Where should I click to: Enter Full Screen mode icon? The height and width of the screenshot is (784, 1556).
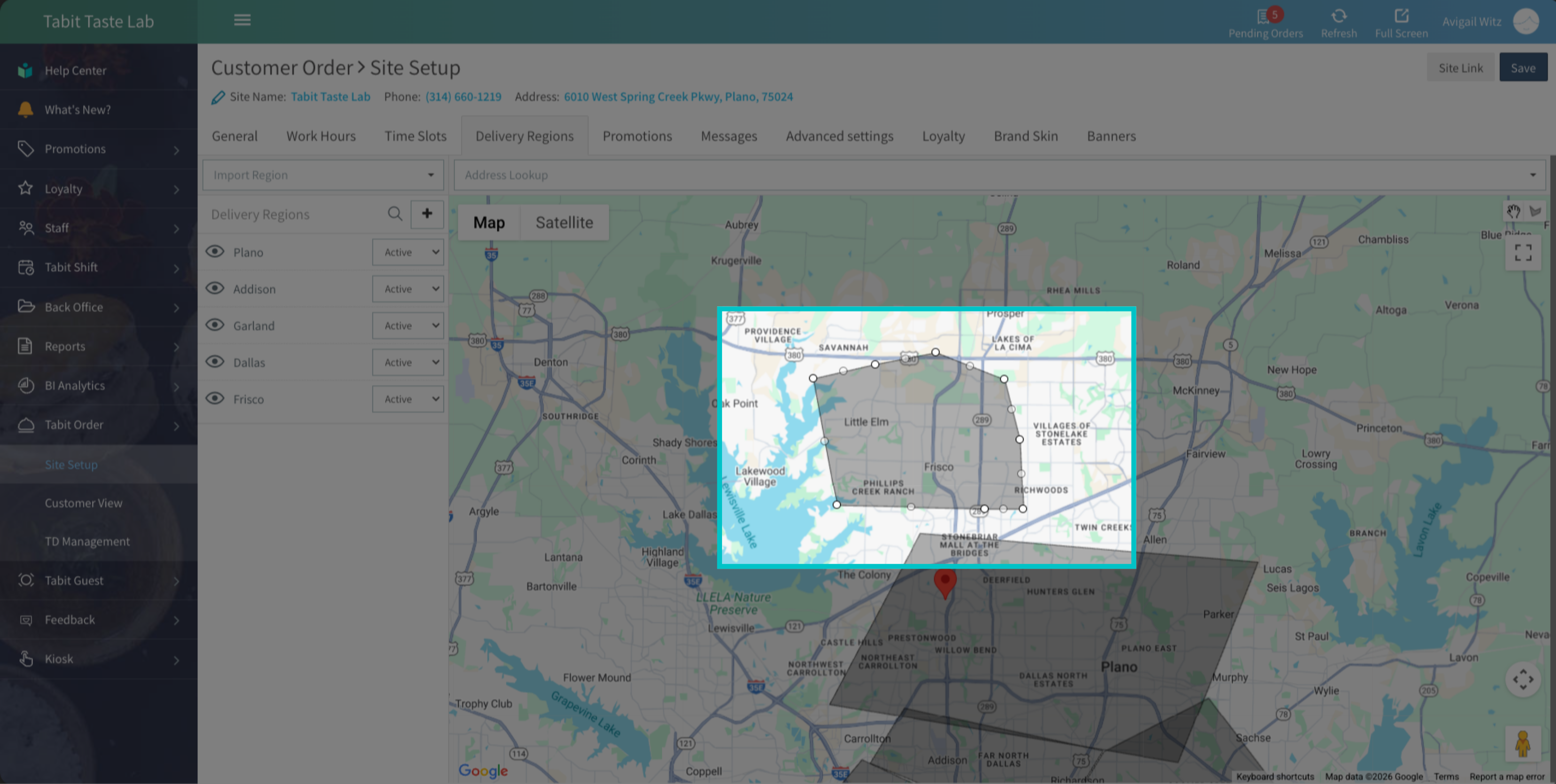1401,16
